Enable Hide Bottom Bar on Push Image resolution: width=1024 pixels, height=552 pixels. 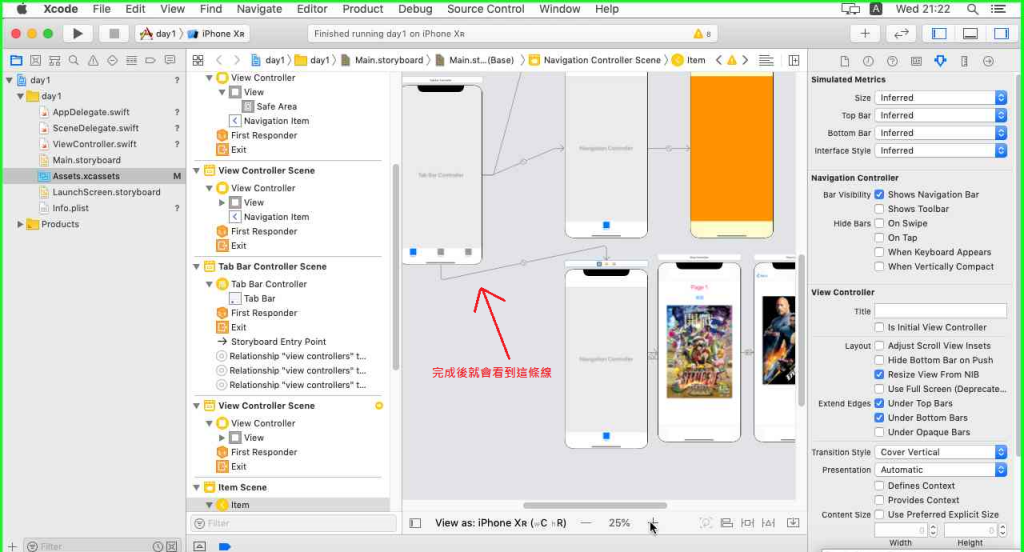879,360
